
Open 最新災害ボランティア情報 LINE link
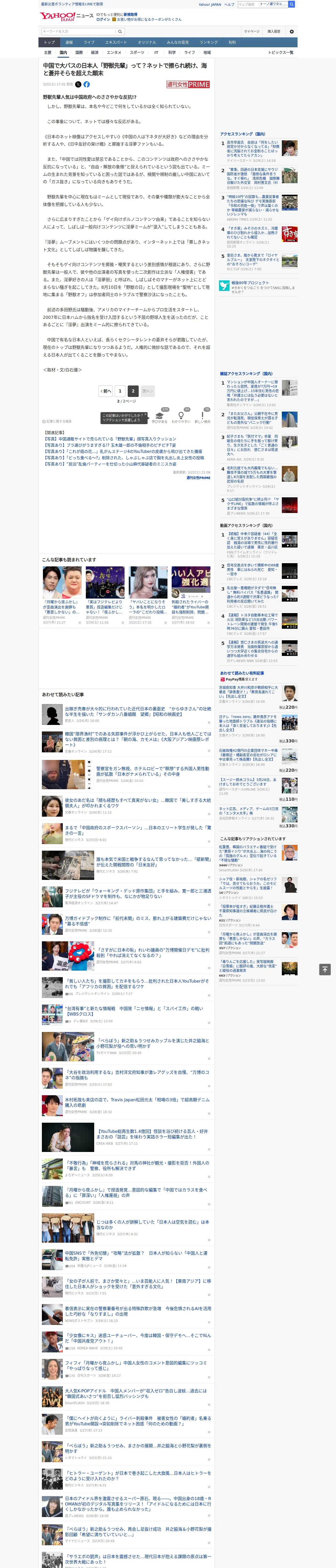point(71,4)
